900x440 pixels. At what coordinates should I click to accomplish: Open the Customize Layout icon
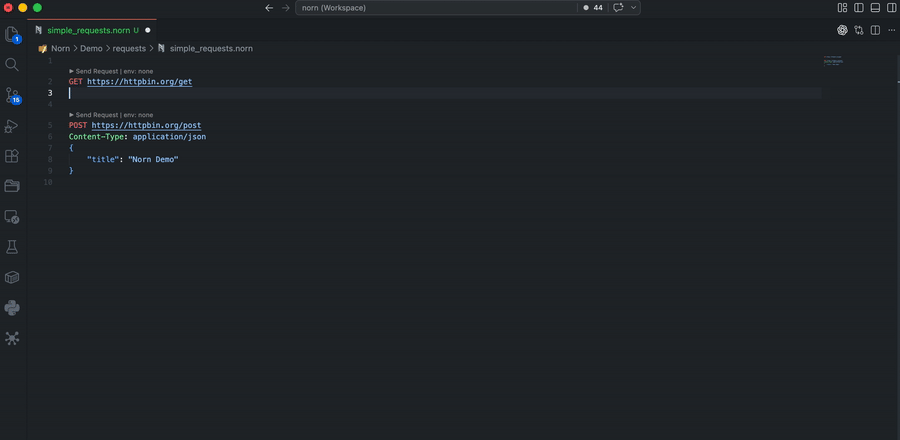click(843, 8)
